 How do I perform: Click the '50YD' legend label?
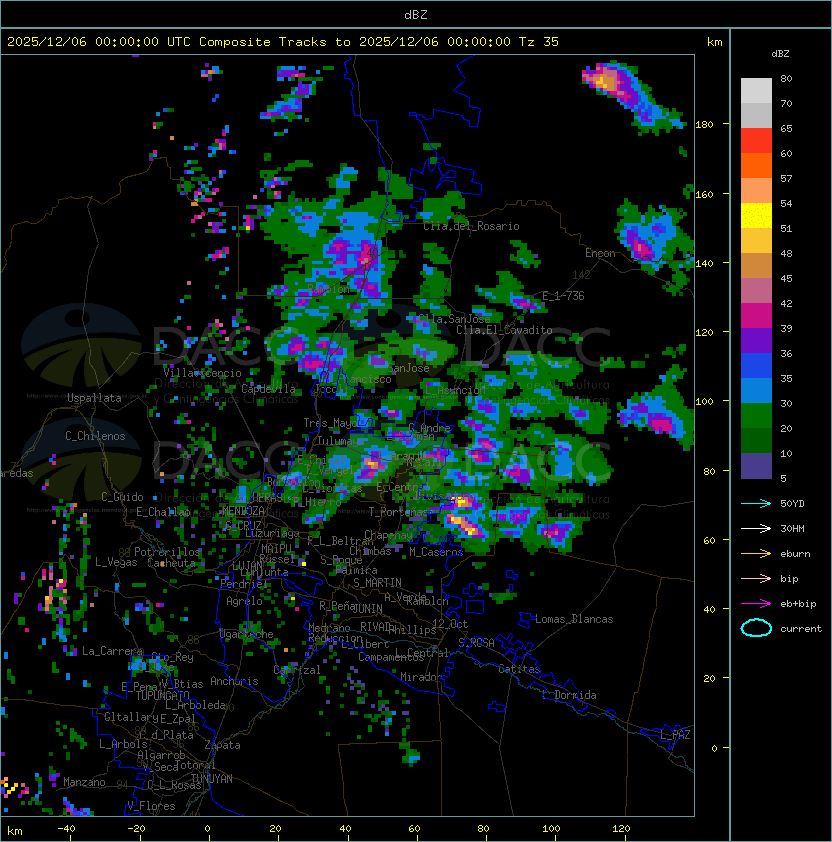[x=792, y=503]
